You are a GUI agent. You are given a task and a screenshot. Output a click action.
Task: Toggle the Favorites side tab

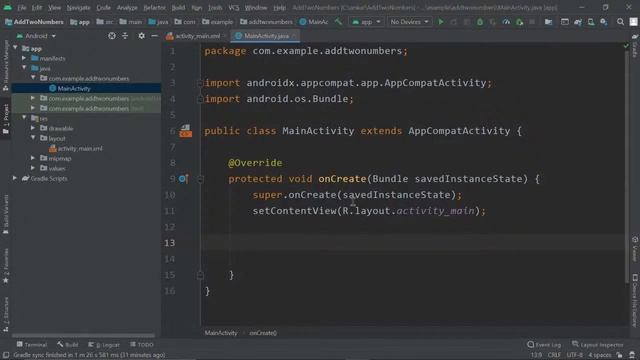click(x=6, y=265)
